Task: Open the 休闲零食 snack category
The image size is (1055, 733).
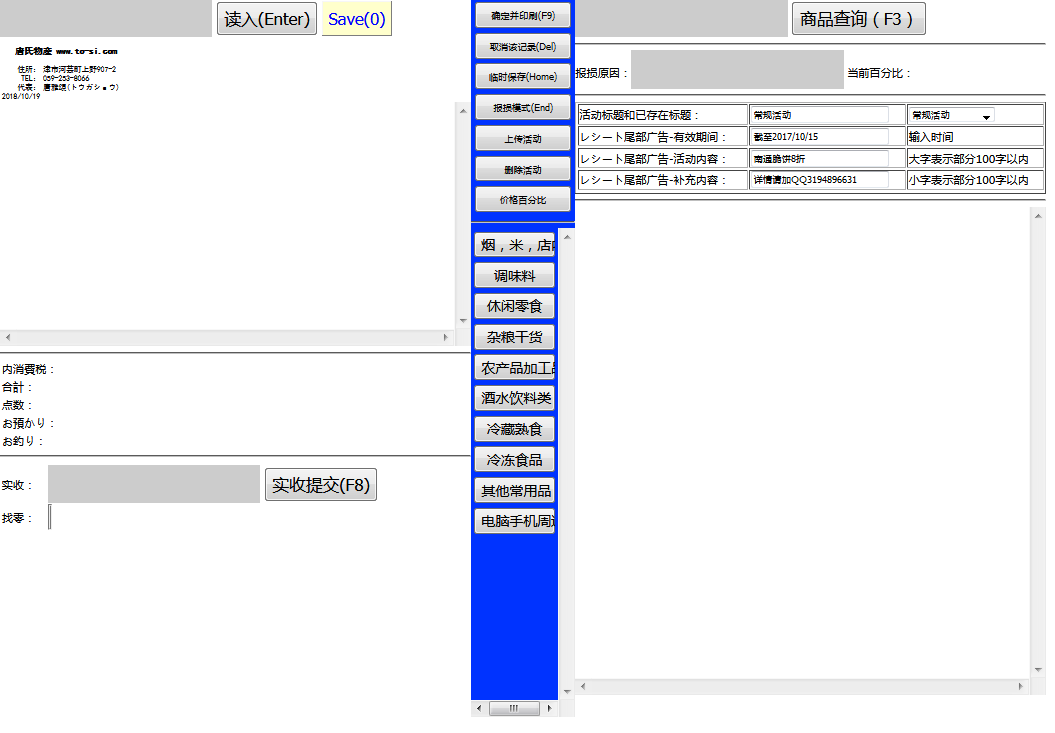Action: (x=514, y=306)
